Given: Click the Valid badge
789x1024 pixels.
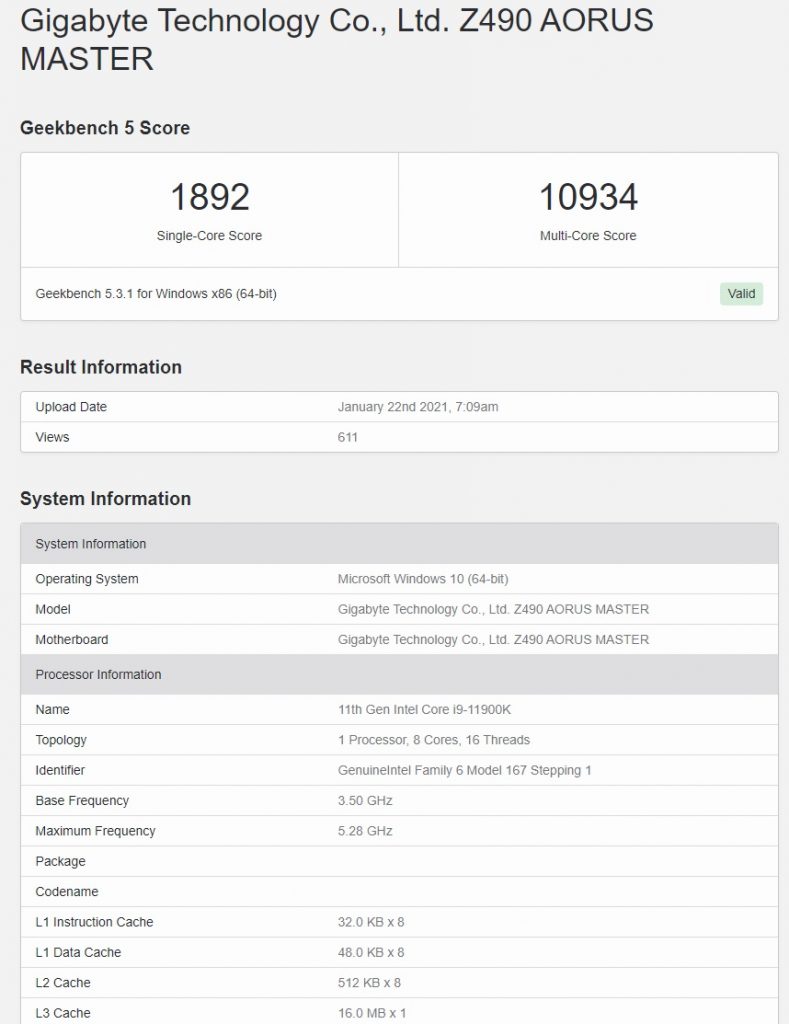Looking at the screenshot, I should click(741, 294).
